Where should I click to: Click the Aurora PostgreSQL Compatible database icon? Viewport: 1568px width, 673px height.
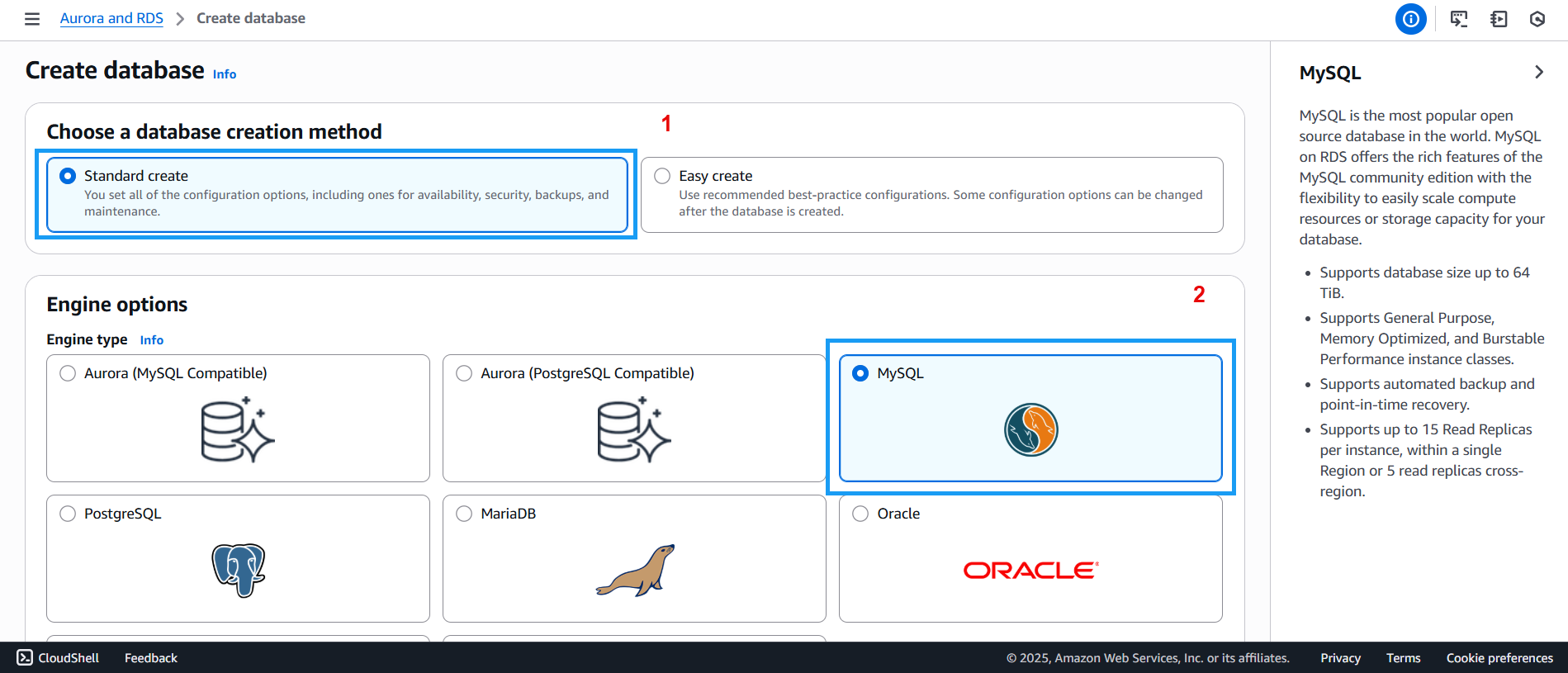[634, 429]
